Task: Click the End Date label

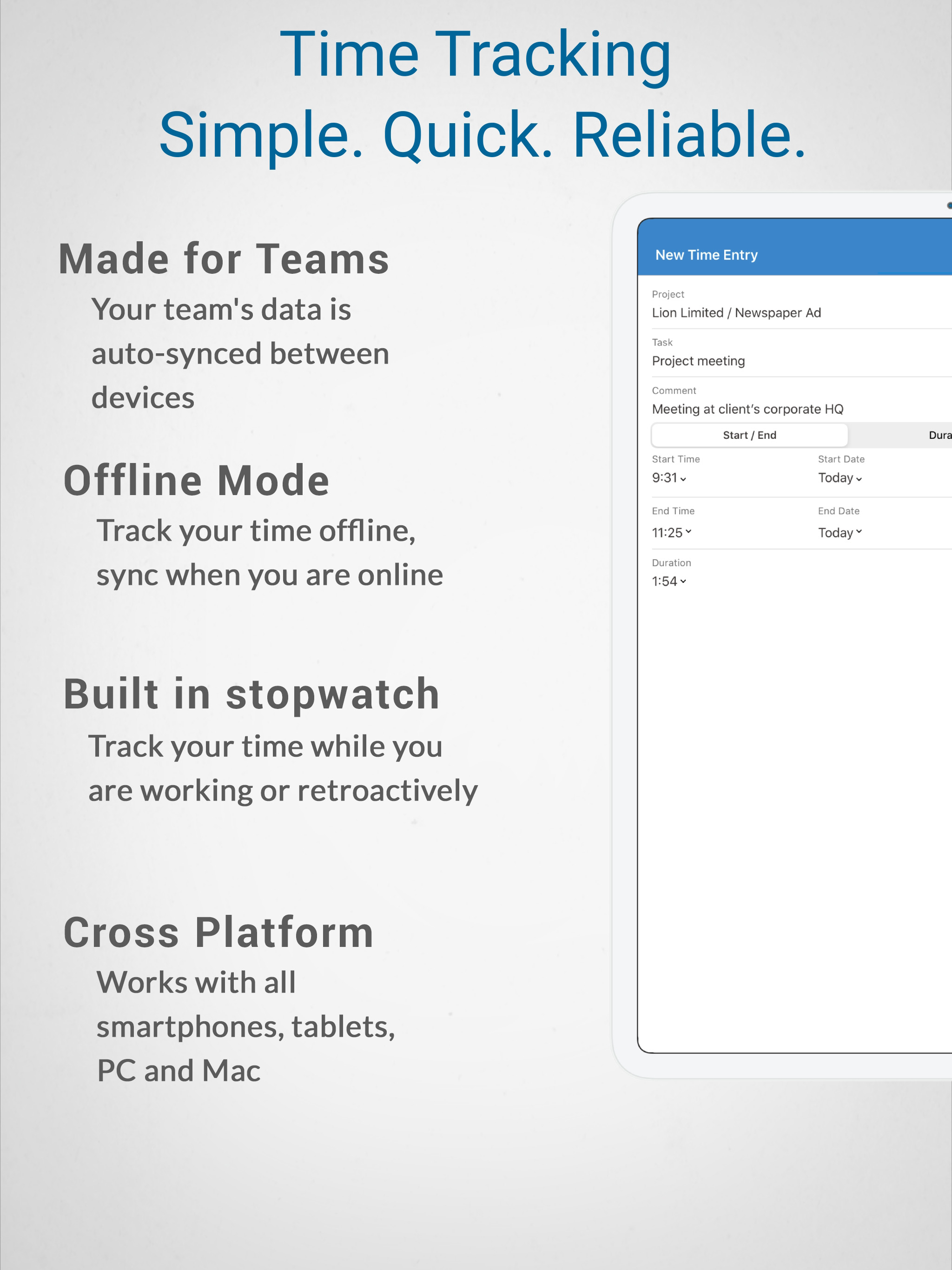Action: [x=838, y=511]
